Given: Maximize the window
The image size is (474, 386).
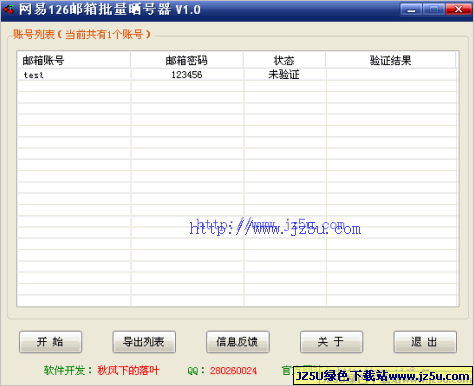Looking at the screenshot, I should point(433,9).
